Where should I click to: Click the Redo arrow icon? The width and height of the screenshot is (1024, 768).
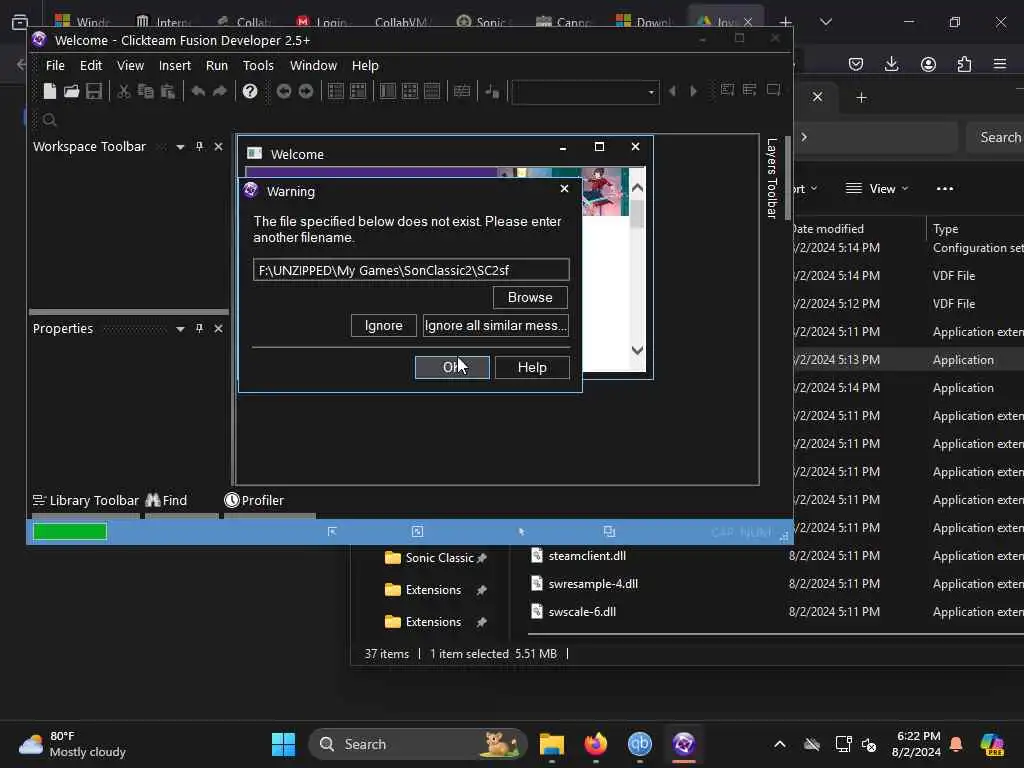click(220, 91)
